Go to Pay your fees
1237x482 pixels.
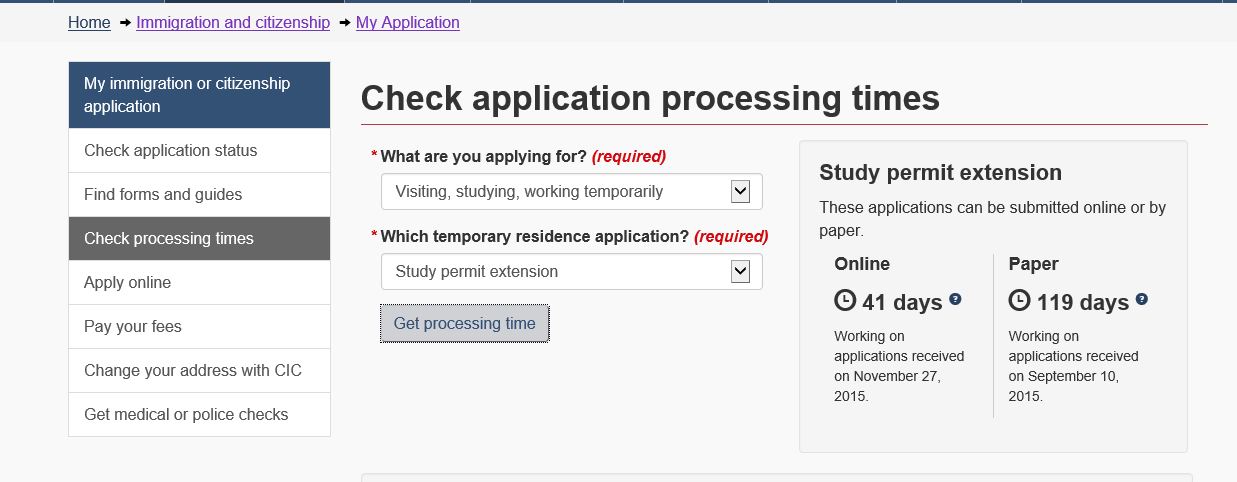(133, 327)
